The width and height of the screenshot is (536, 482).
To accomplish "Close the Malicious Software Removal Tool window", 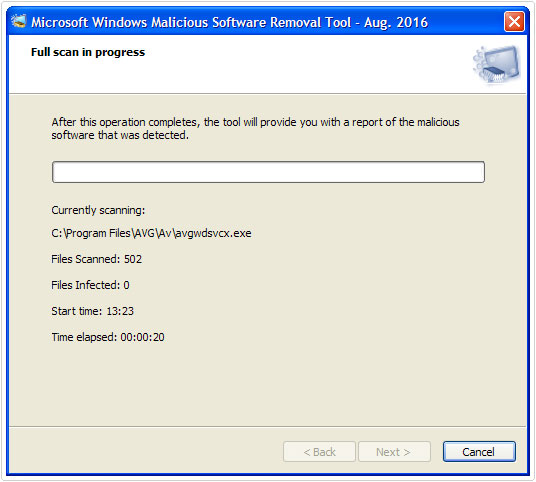I will pos(514,22).
